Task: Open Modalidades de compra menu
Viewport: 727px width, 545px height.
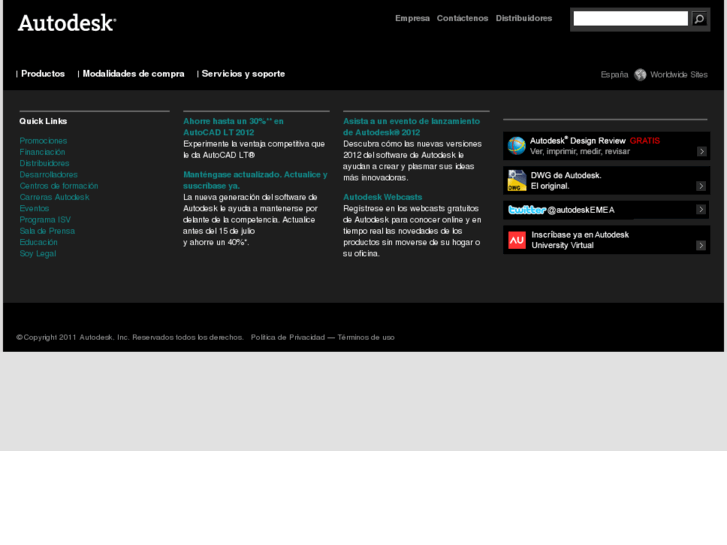Action: (133, 74)
